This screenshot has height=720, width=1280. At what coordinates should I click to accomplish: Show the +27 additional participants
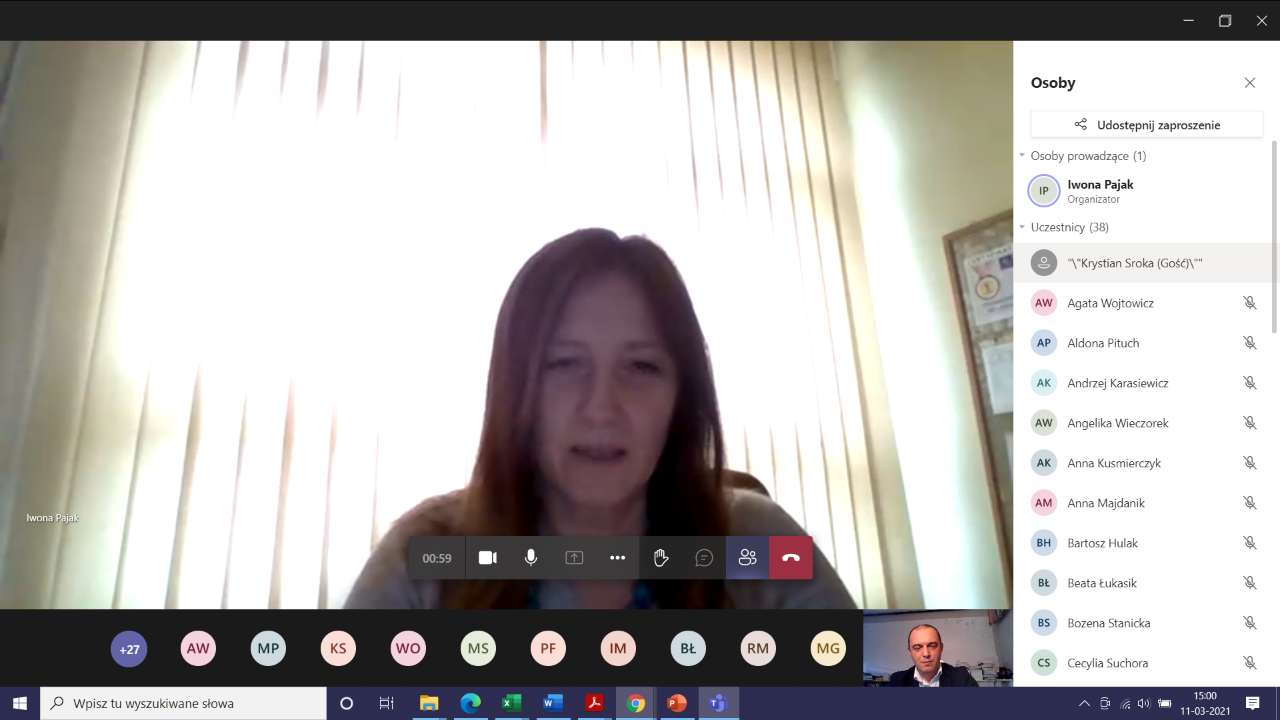tap(129, 649)
